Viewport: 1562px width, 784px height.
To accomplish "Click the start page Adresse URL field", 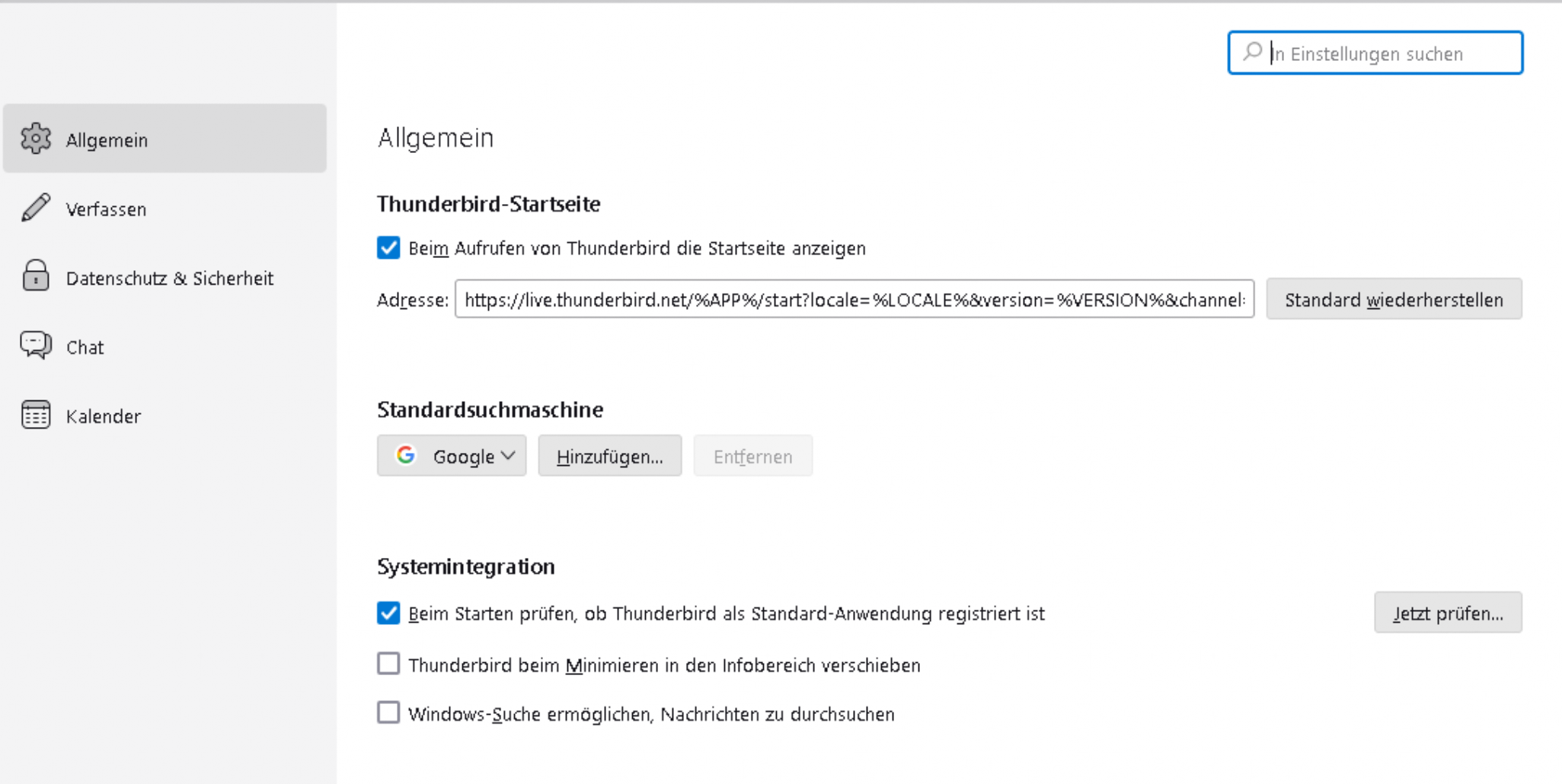I will pyautogui.click(x=853, y=299).
